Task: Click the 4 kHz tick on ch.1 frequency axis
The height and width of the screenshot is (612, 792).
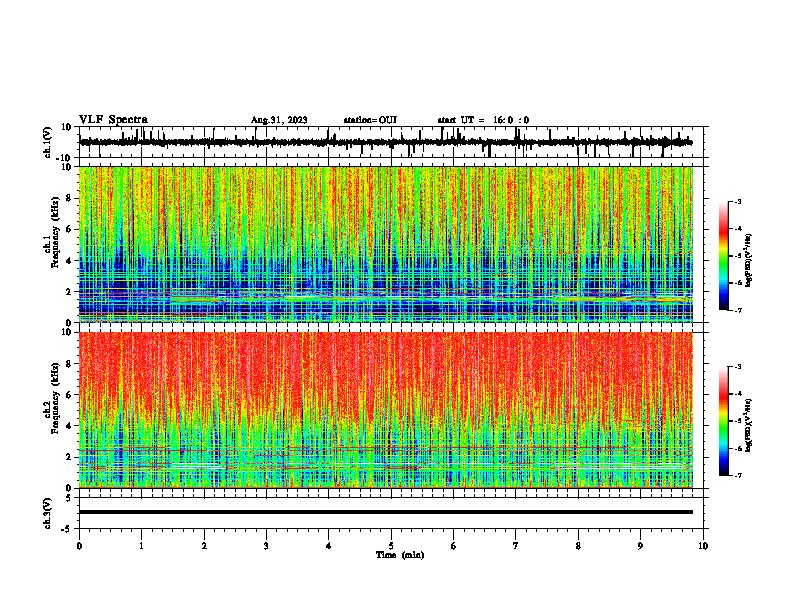Action: tap(69, 261)
